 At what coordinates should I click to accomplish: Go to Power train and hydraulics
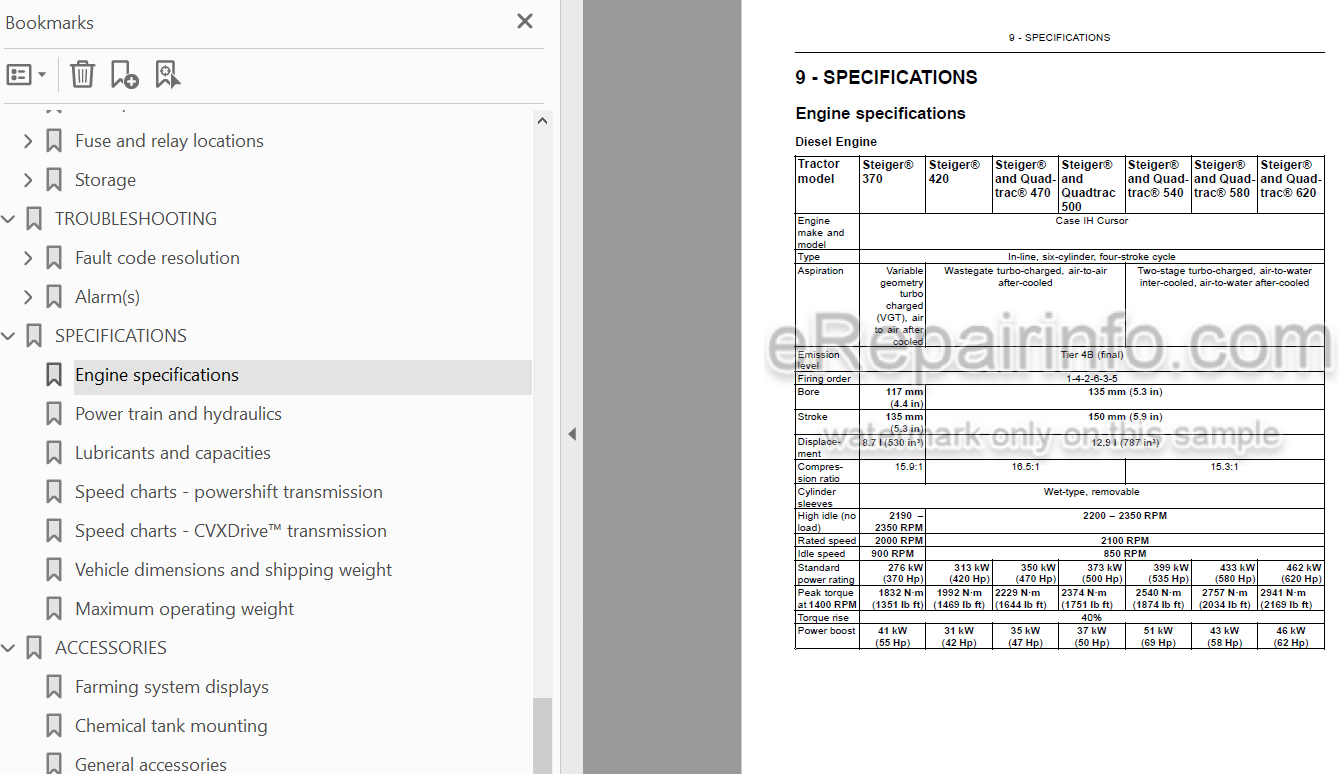pos(178,414)
